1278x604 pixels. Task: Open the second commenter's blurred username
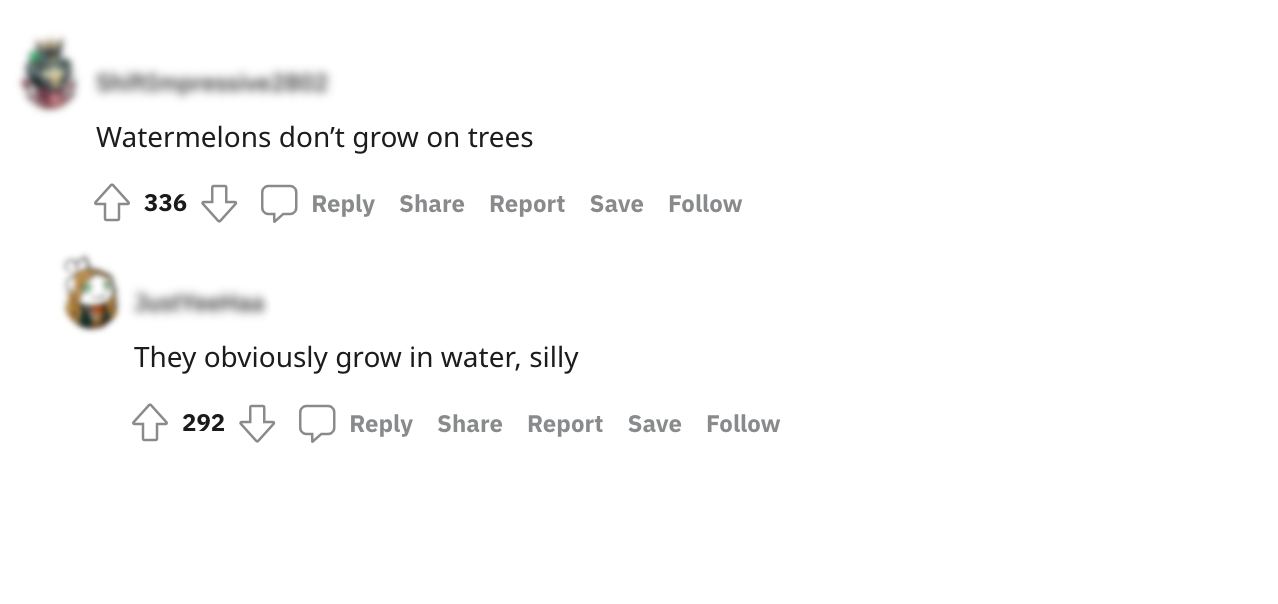(x=200, y=303)
